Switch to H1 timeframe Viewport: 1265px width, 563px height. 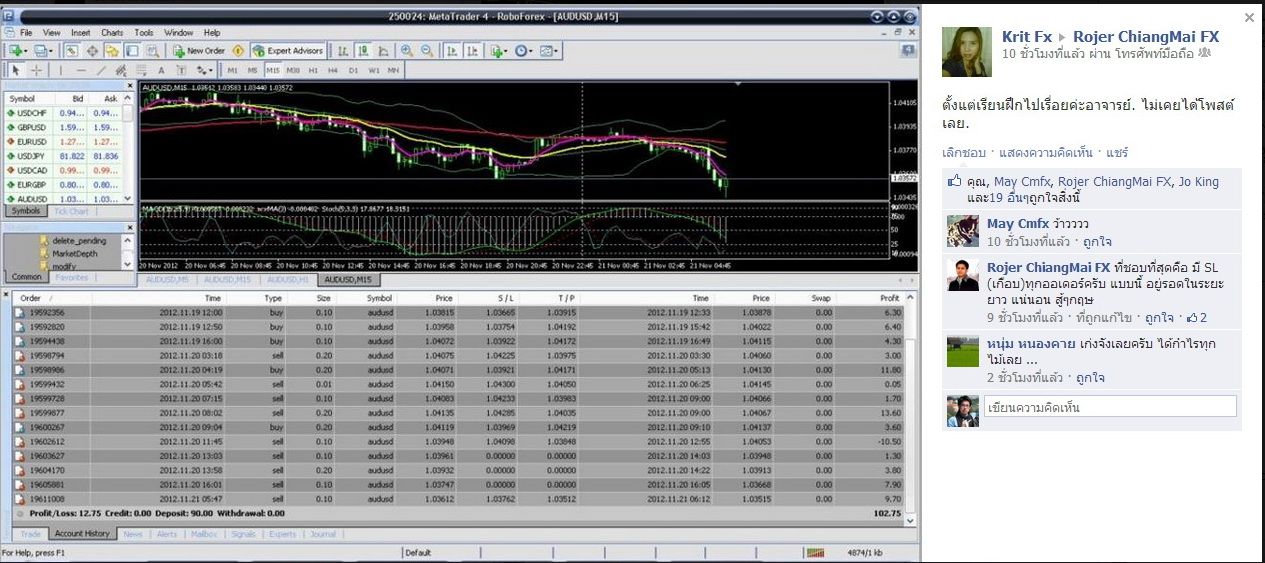point(313,70)
